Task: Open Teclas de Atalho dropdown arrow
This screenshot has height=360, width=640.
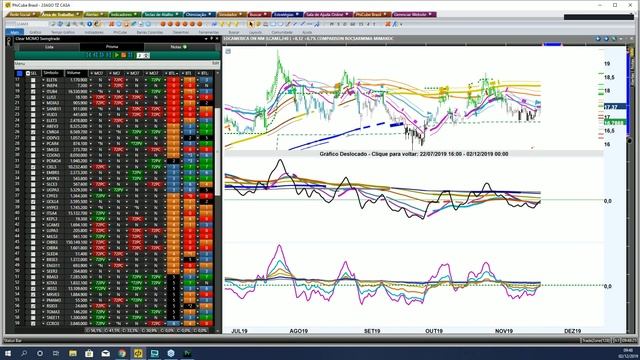Action: 177,14
